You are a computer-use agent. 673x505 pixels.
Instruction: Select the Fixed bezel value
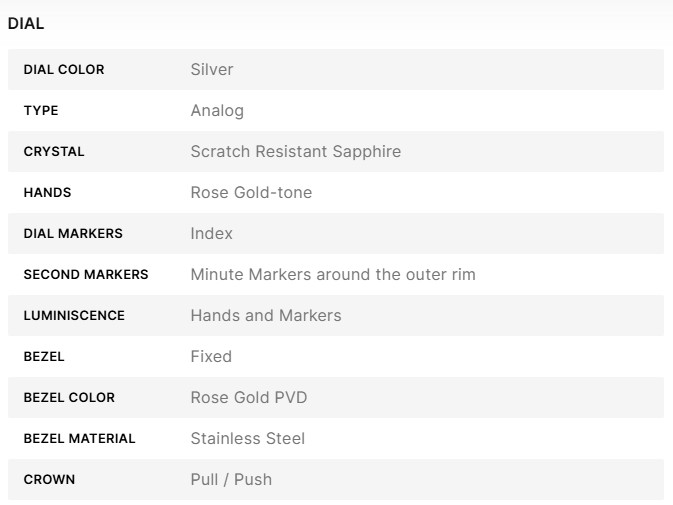pos(211,357)
